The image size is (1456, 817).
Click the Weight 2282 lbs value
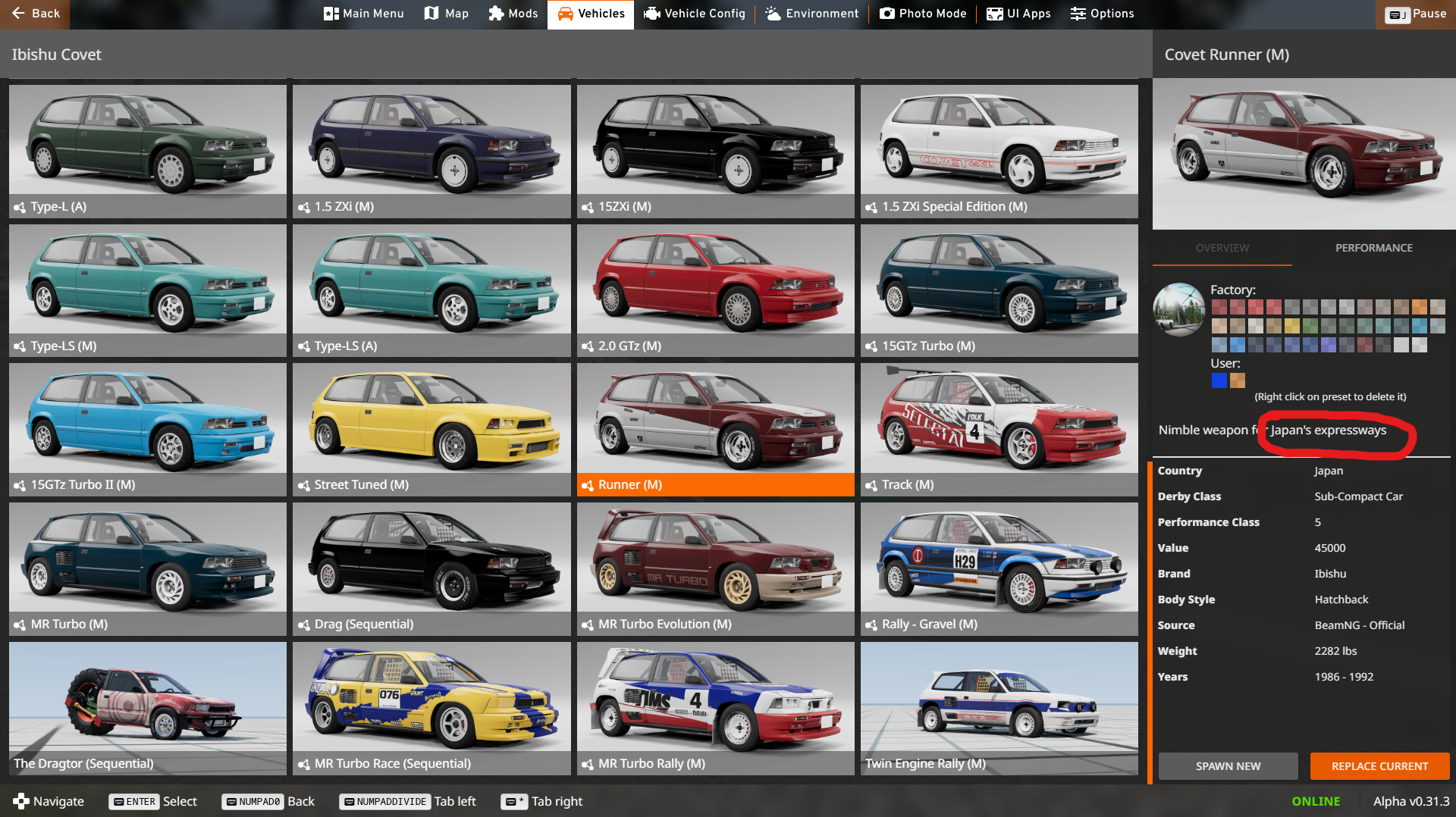click(1335, 651)
